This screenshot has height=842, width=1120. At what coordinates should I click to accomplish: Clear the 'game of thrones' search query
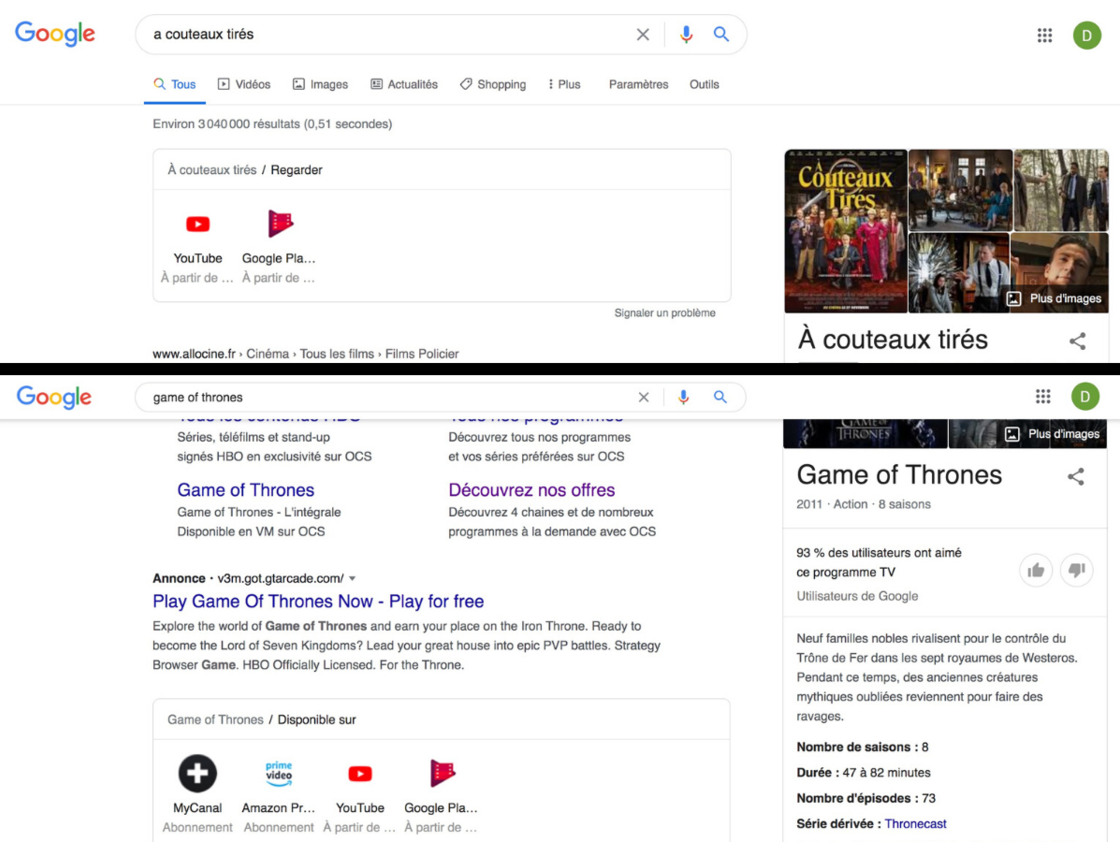click(x=644, y=397)
